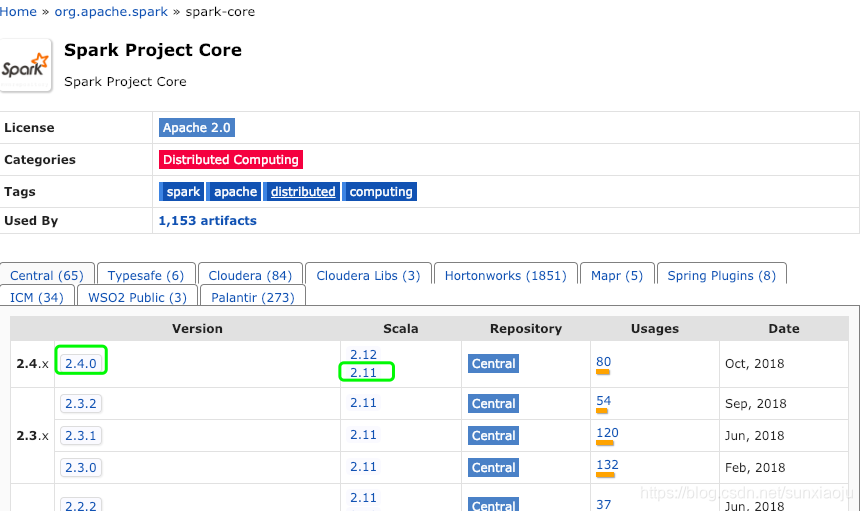Screen dimensions: 862x511
Task: Switch to Typesafe (6) tab
Action: pos(146,275)
